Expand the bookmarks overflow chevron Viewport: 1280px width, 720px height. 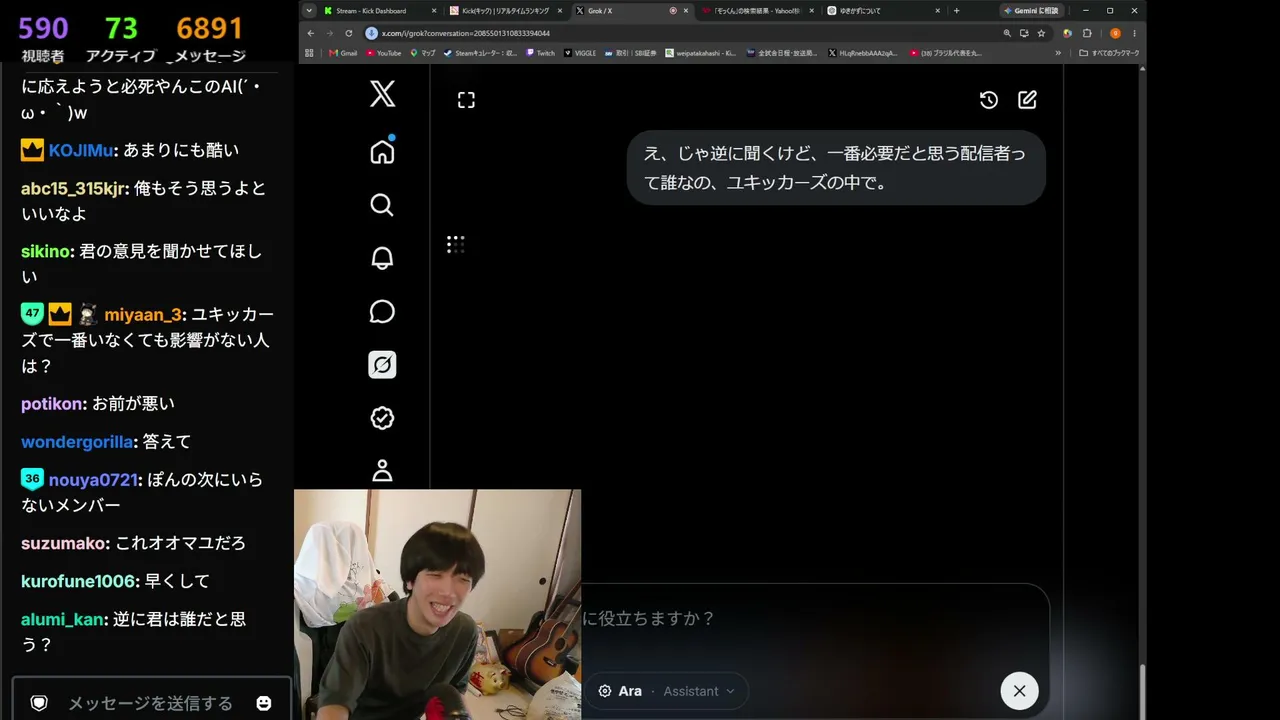pyautogui.click(x=1058, y=53)
